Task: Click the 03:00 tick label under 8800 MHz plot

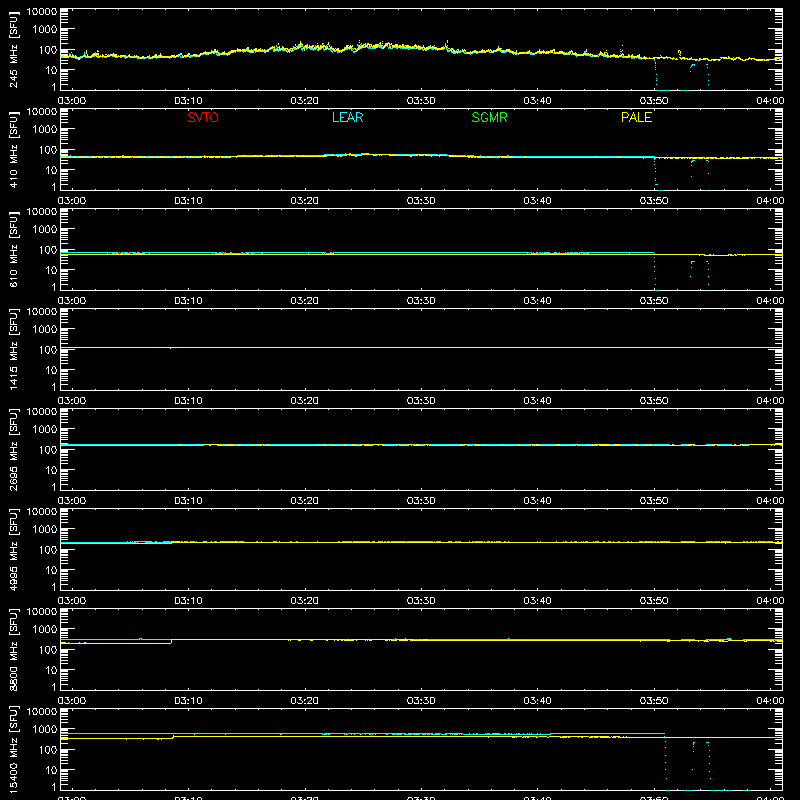Action: point(72,701)
